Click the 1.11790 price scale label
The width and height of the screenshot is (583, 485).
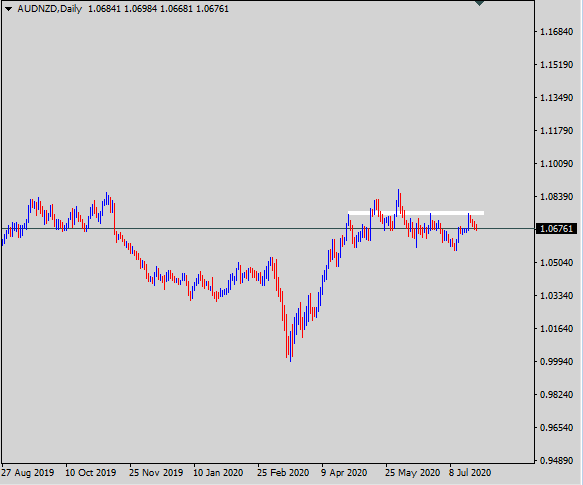(556, 131)
